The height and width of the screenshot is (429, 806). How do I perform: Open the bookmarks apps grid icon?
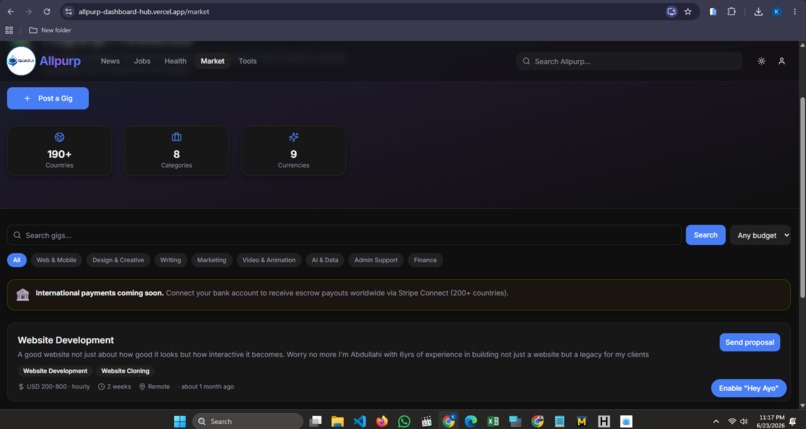pyautogui.click(x=9, y=30)
